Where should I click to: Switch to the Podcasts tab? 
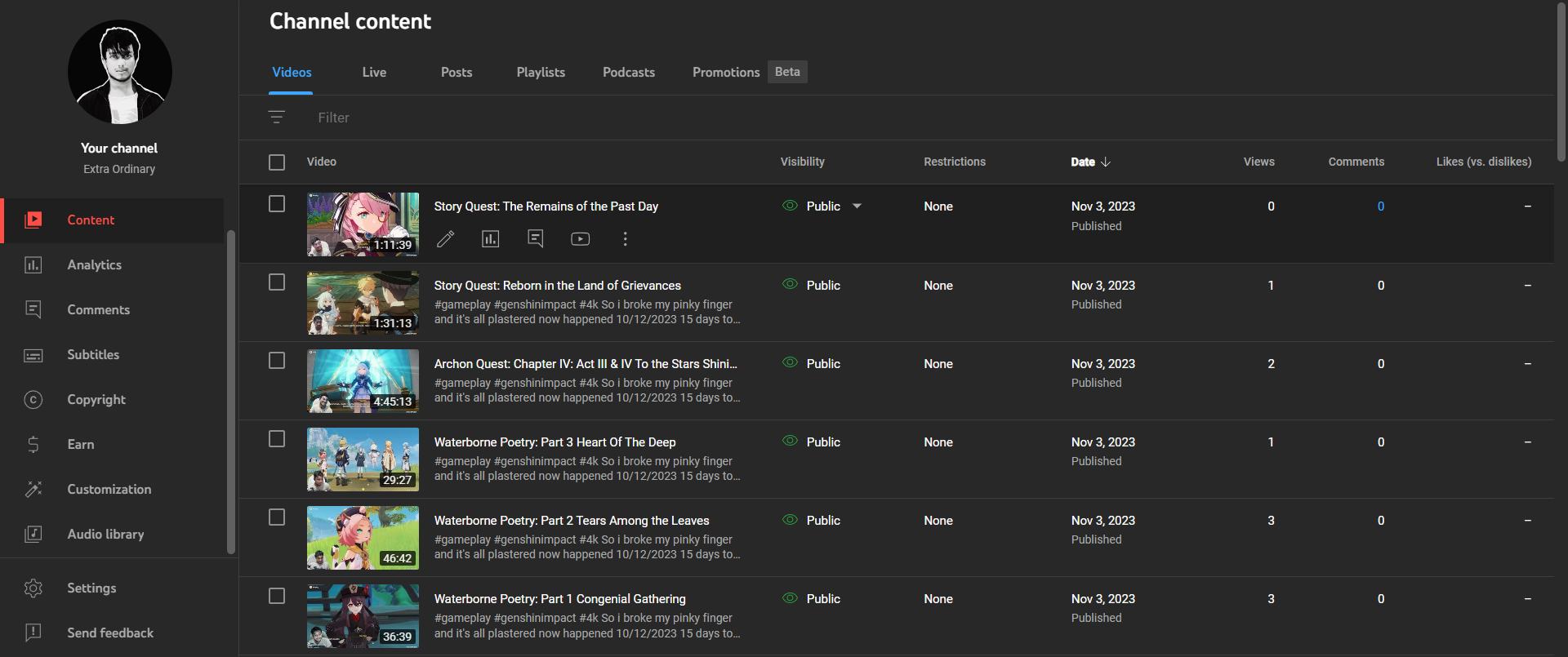point(628,72)
